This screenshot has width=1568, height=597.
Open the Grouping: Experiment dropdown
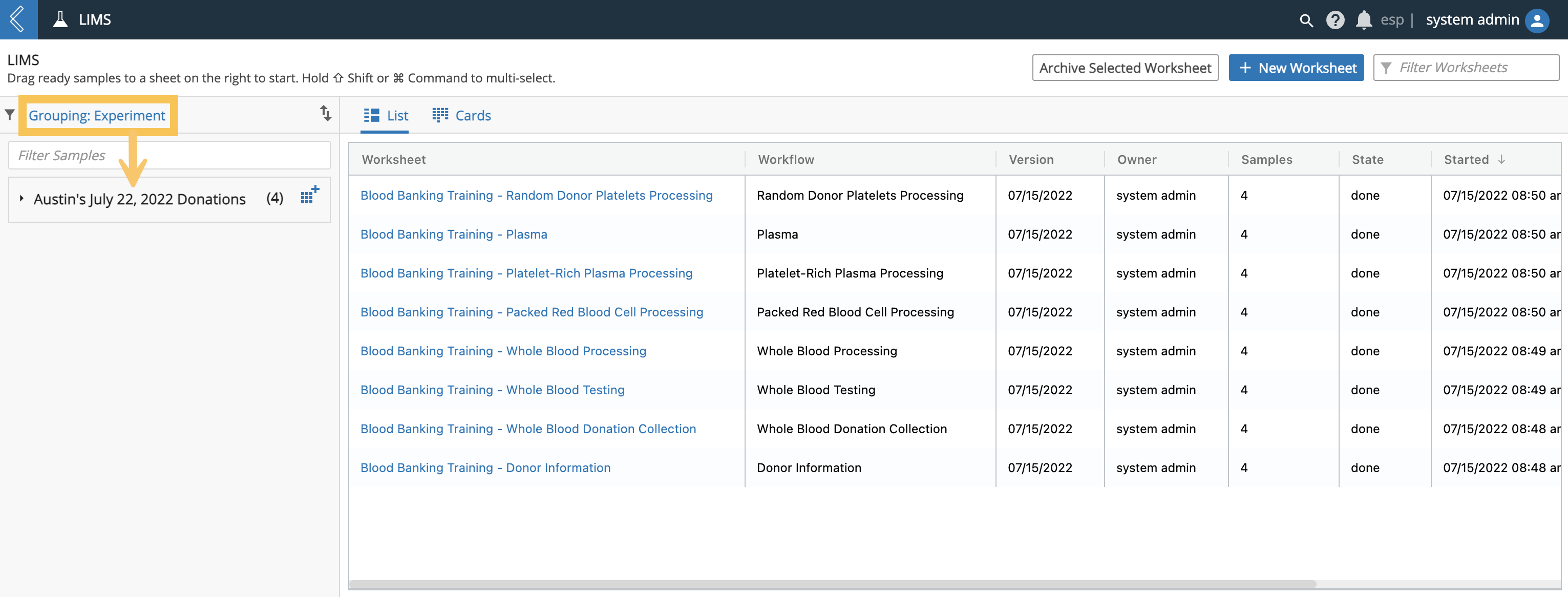tap(97, 116)
